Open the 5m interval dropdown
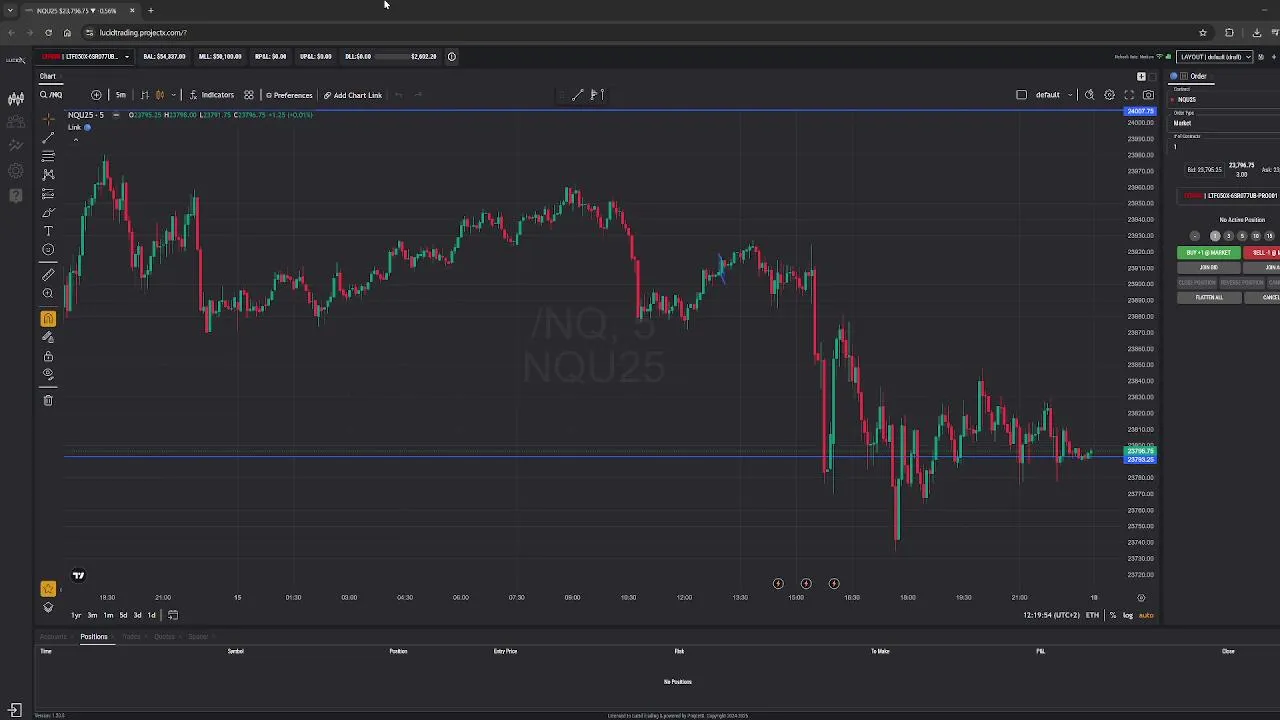The height and width of the screenshot is (720, 1280). (x=121, y=95)
